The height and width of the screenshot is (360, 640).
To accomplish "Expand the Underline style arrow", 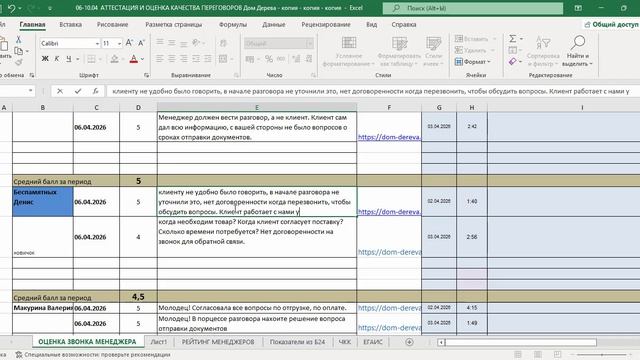I will tap(78, 59).
